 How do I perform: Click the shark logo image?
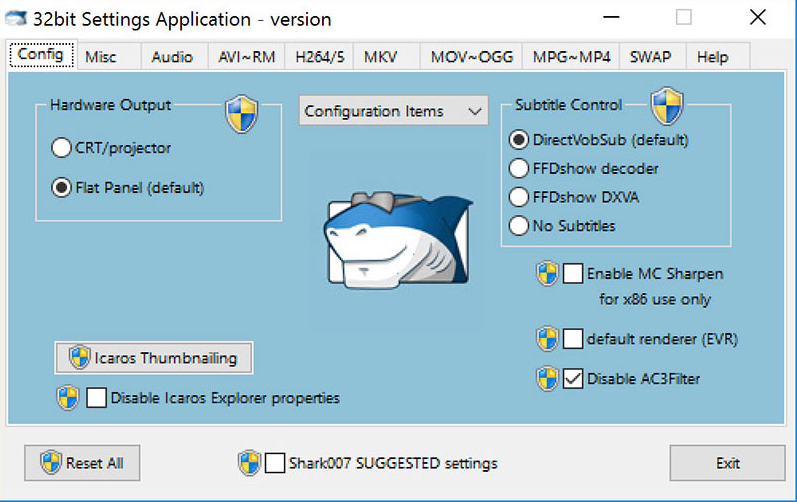point(398,239)
